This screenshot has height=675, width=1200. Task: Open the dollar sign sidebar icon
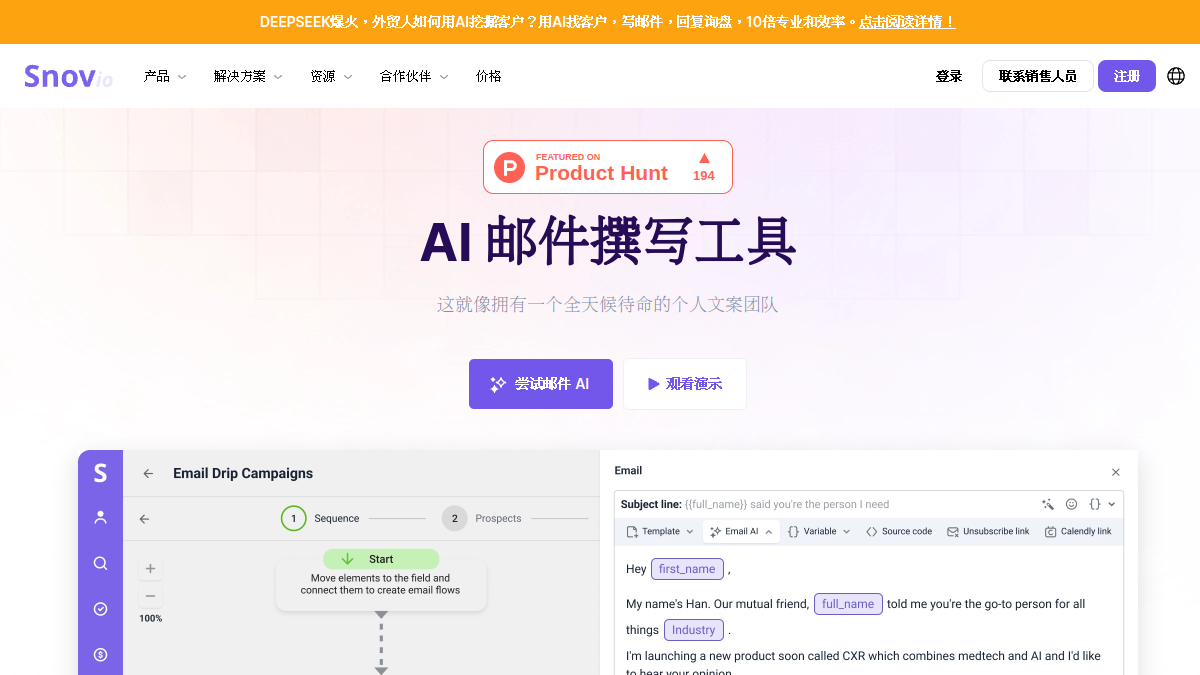pyautogui.click(x=100, y=655)
